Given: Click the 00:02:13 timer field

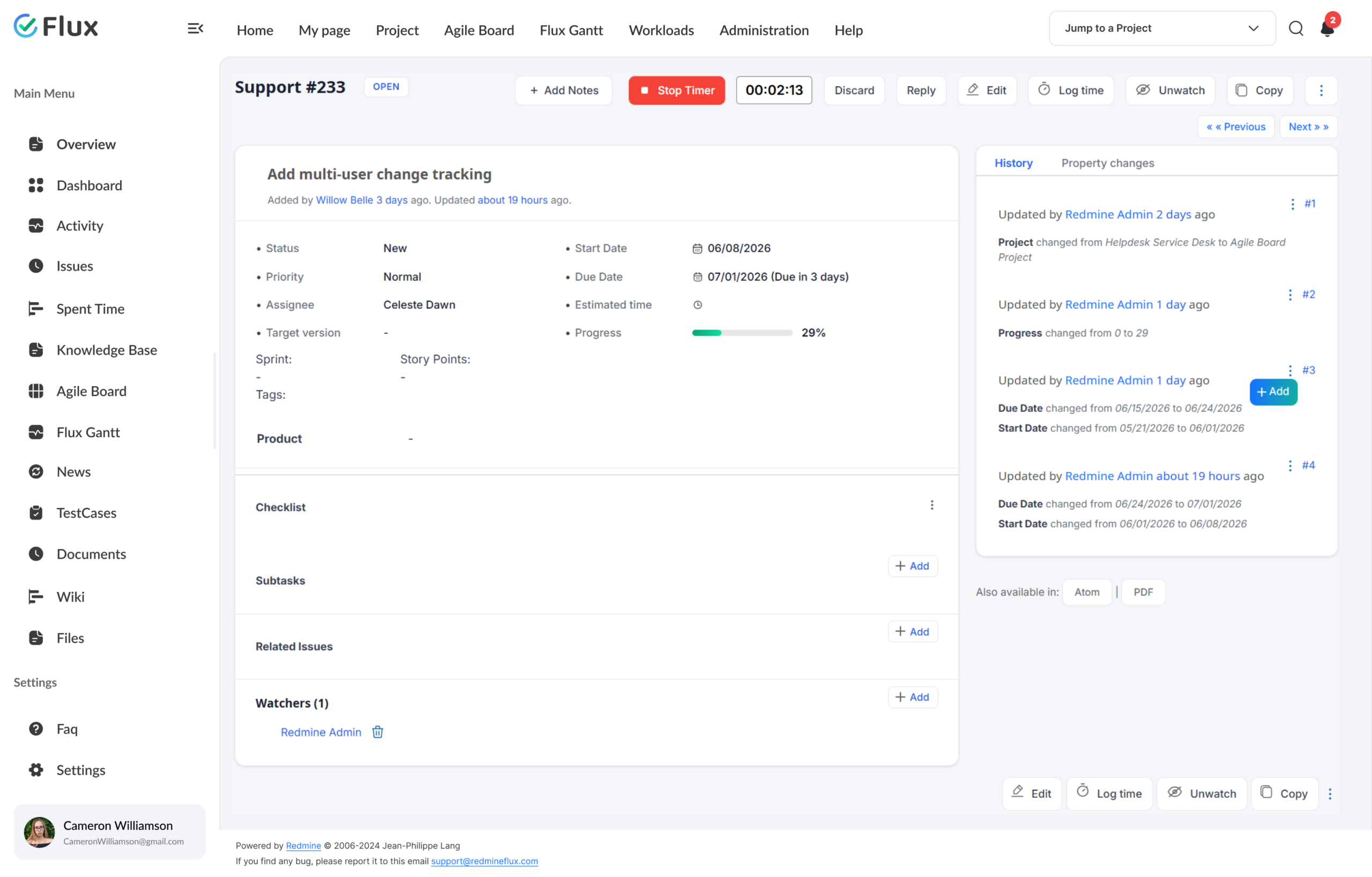Looking at the screenshot, I should click(774, 90).
